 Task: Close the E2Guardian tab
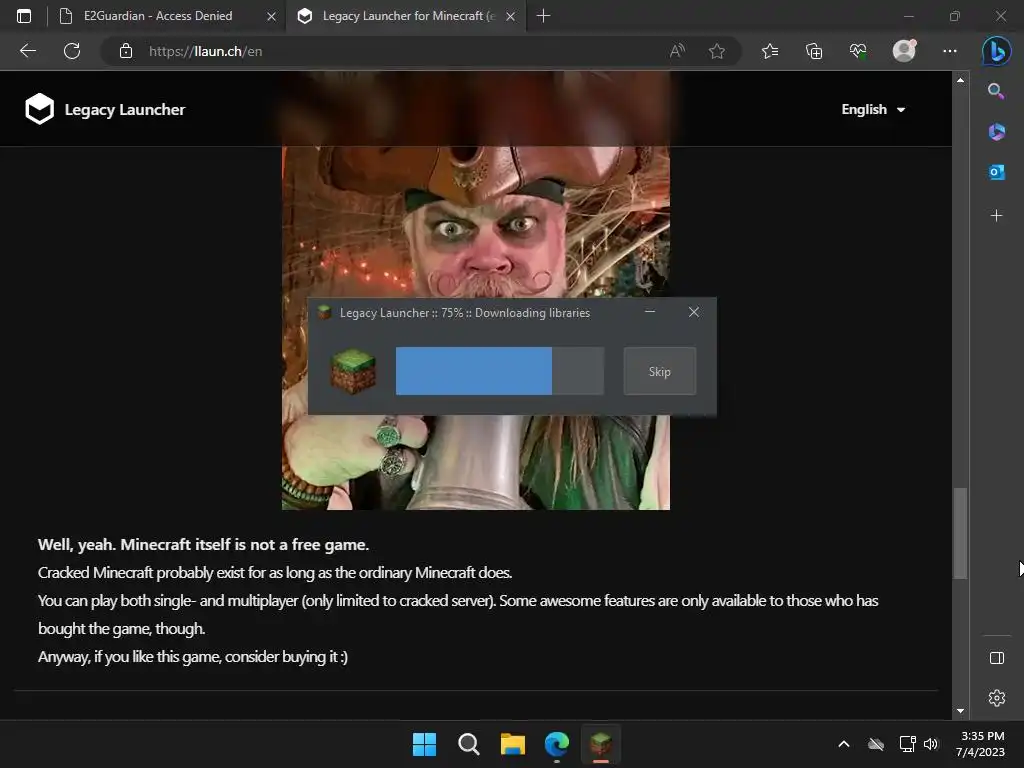pos(271,16)
